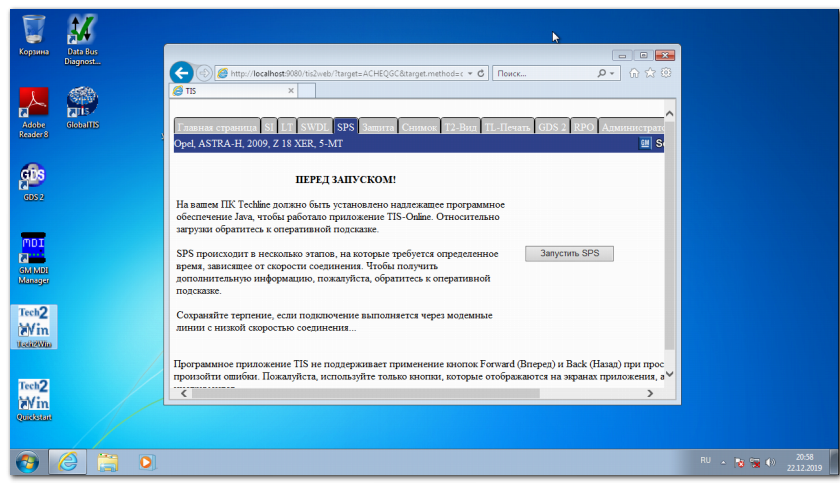
Task: Open GlobalTIS desktop shortcut
Action: click(82, 107)
